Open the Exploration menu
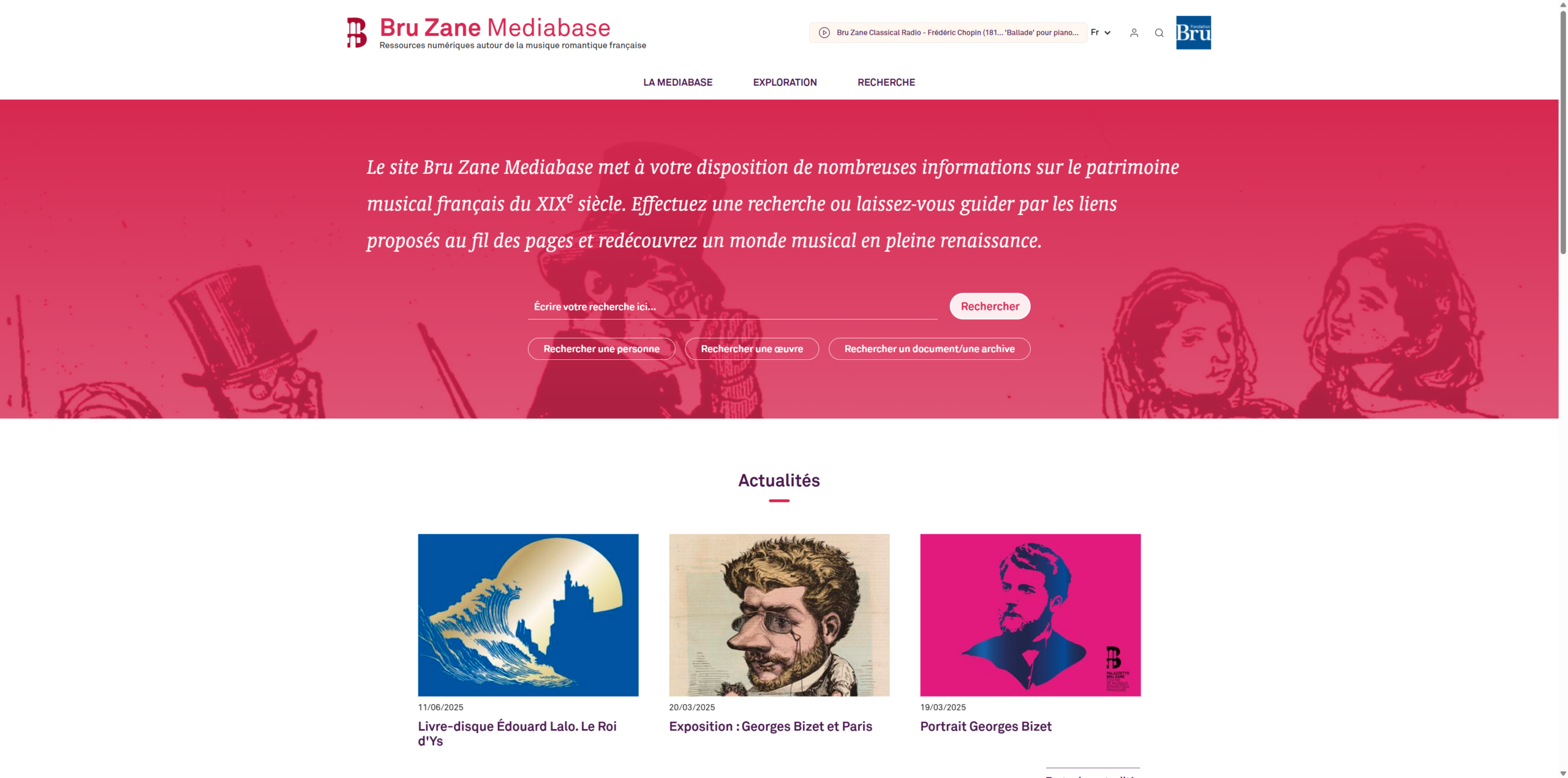The height and width of the screenshot is (778, 1568). [x=785, y=82]
